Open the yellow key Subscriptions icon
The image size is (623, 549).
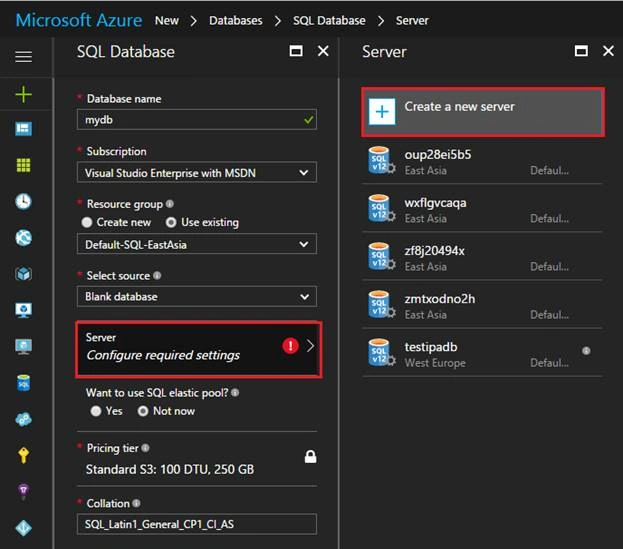[23, 455]
